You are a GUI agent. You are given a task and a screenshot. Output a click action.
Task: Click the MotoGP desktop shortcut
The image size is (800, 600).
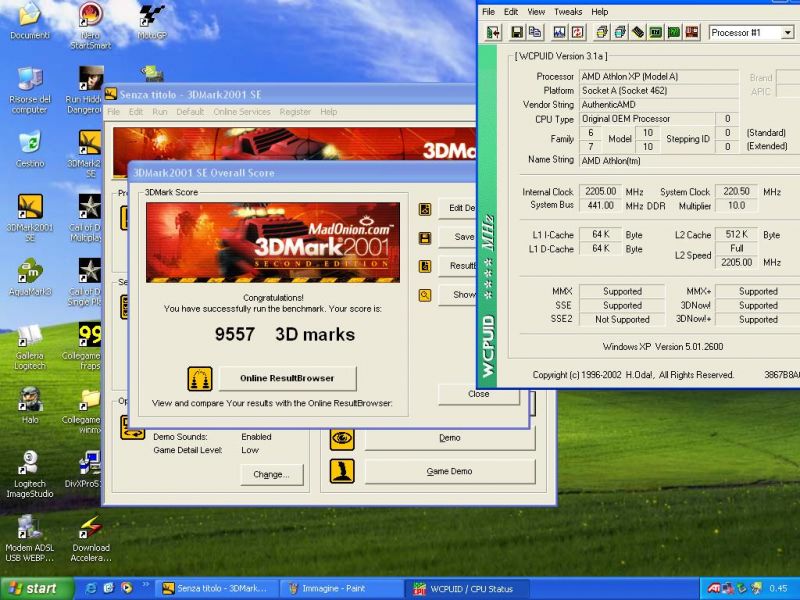(152, 21)
